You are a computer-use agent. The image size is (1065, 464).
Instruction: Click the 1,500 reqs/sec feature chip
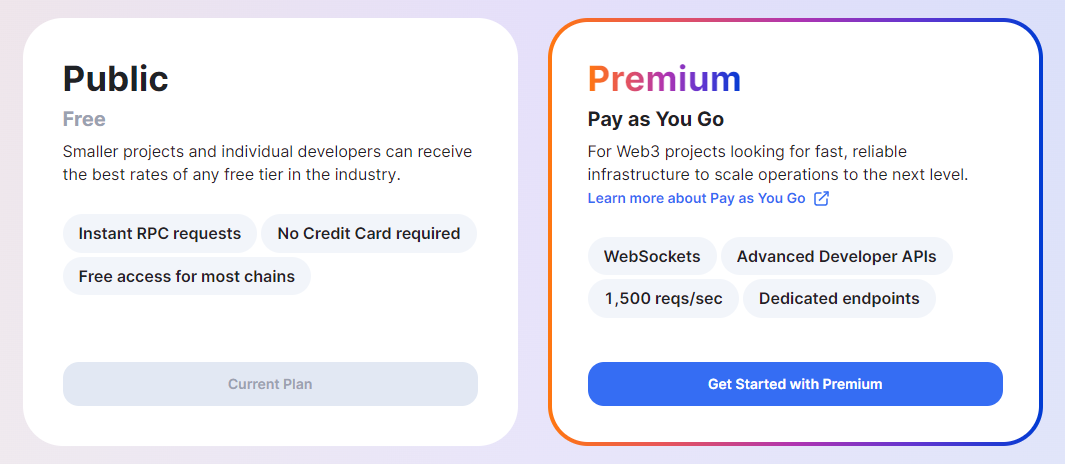click(663, 298)
